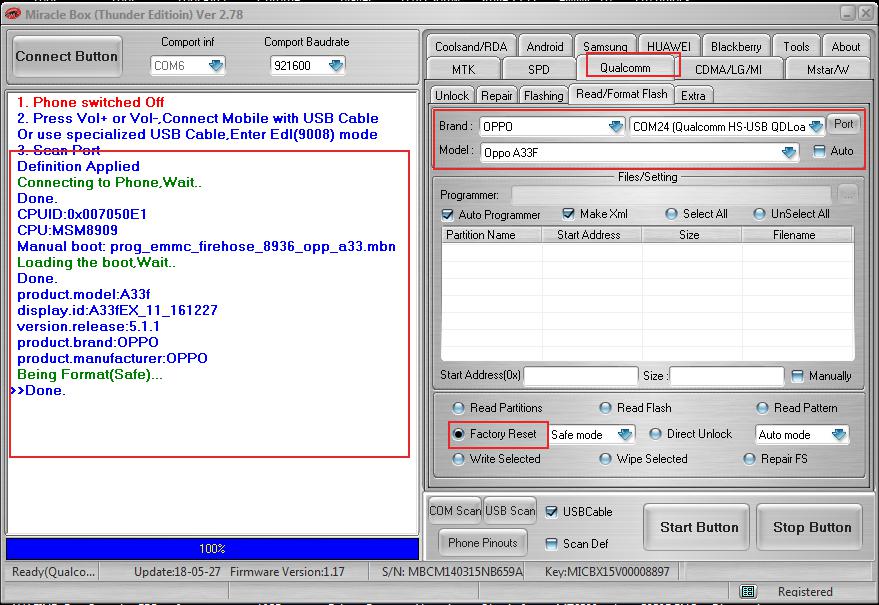Click the Size input field

click(727, 376)
